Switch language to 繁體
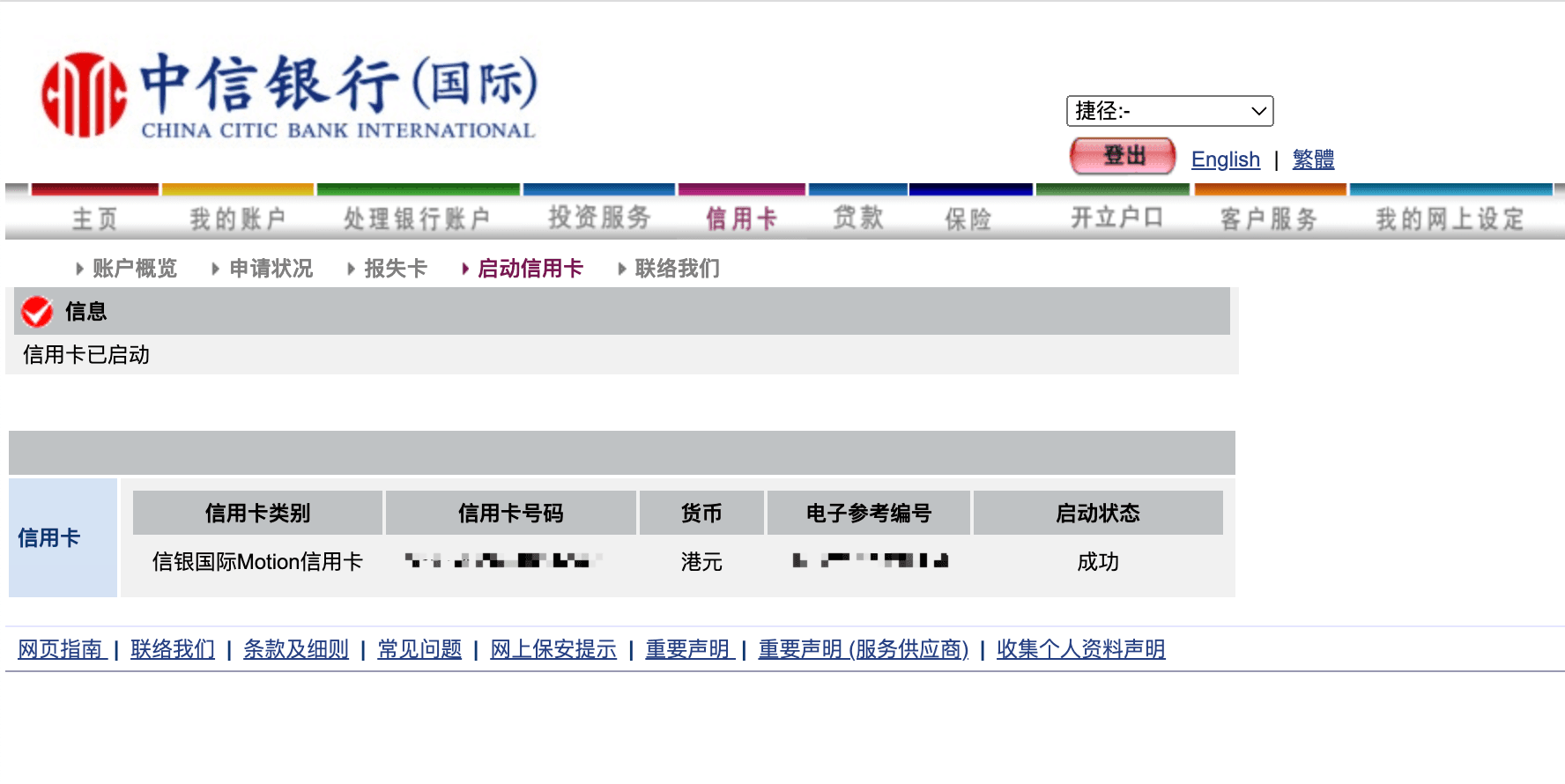Screen dimensions: 1565x784 tap(1313, 159)
